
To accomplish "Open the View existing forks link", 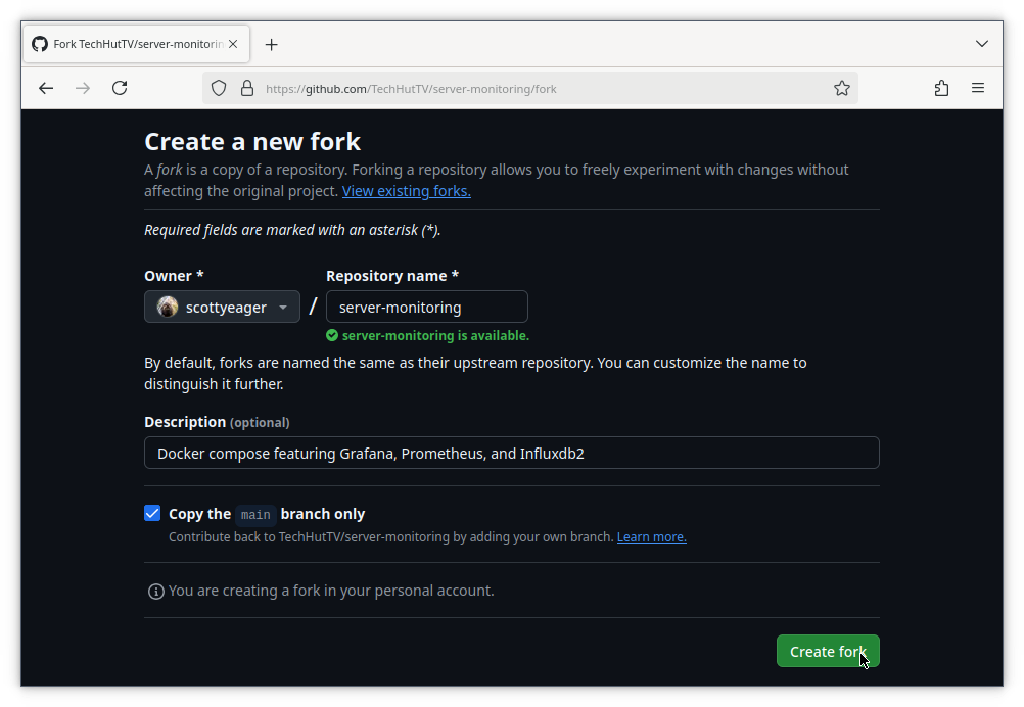I will coord(405,190).
